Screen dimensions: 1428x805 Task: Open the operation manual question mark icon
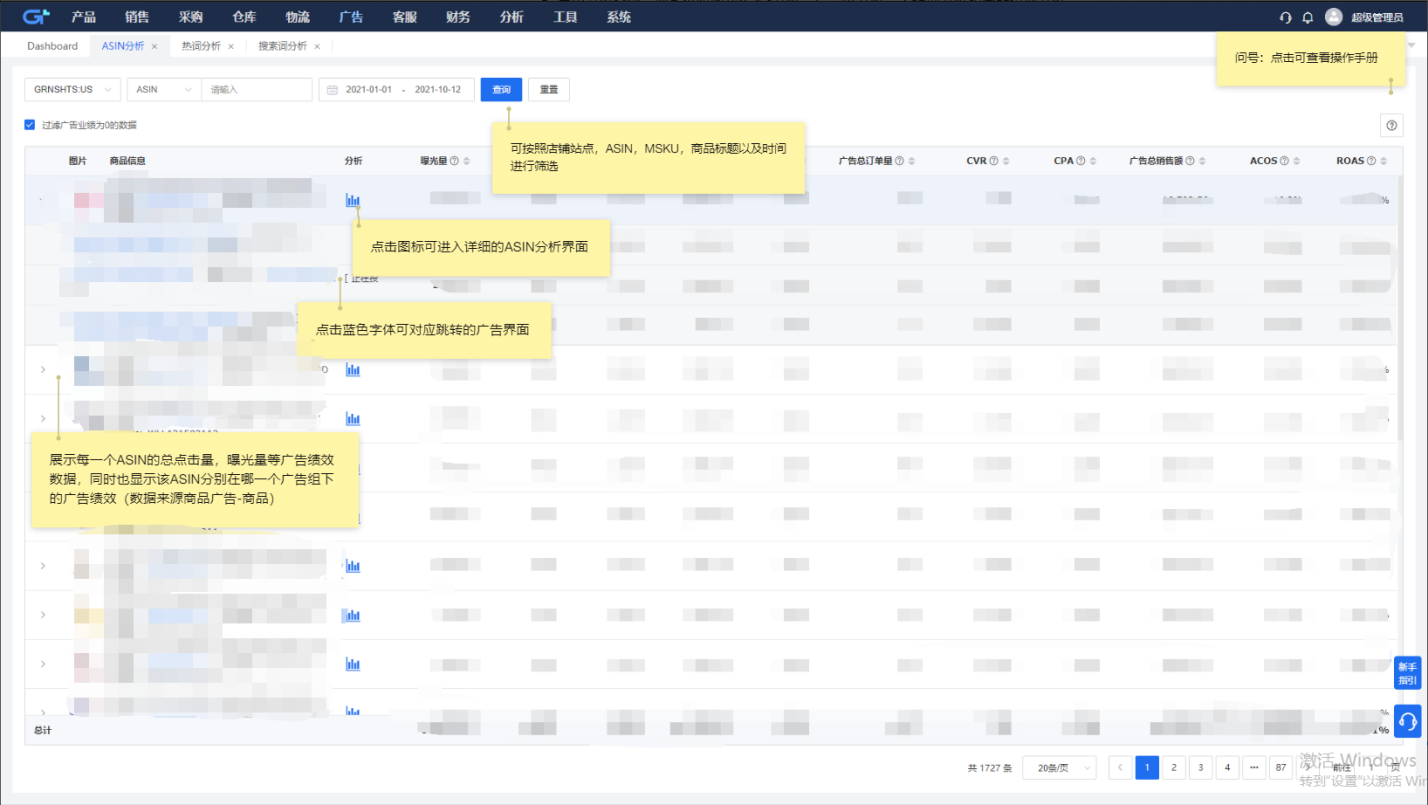point(1391,125)
